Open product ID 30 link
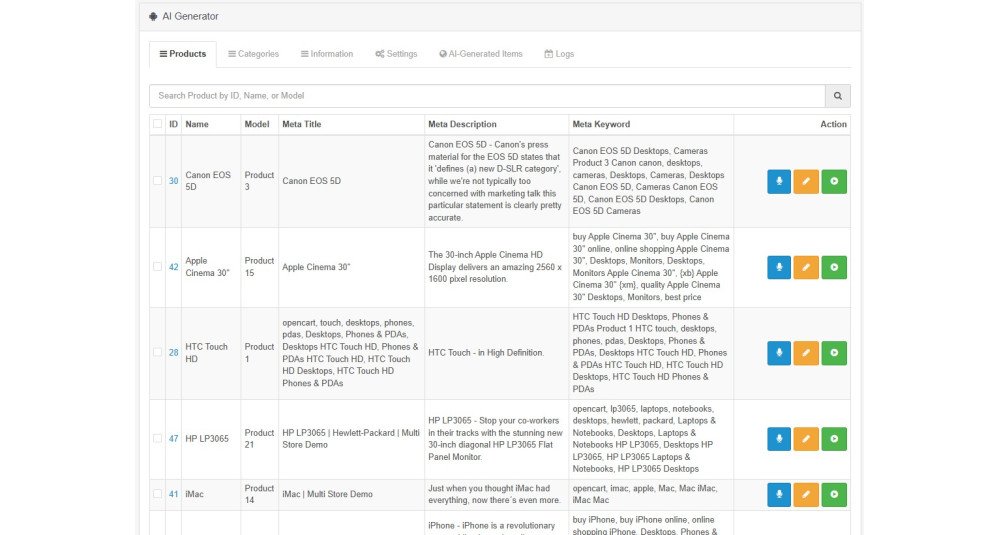Viewport: 1000px width, 535px height. tap(173, 181)
